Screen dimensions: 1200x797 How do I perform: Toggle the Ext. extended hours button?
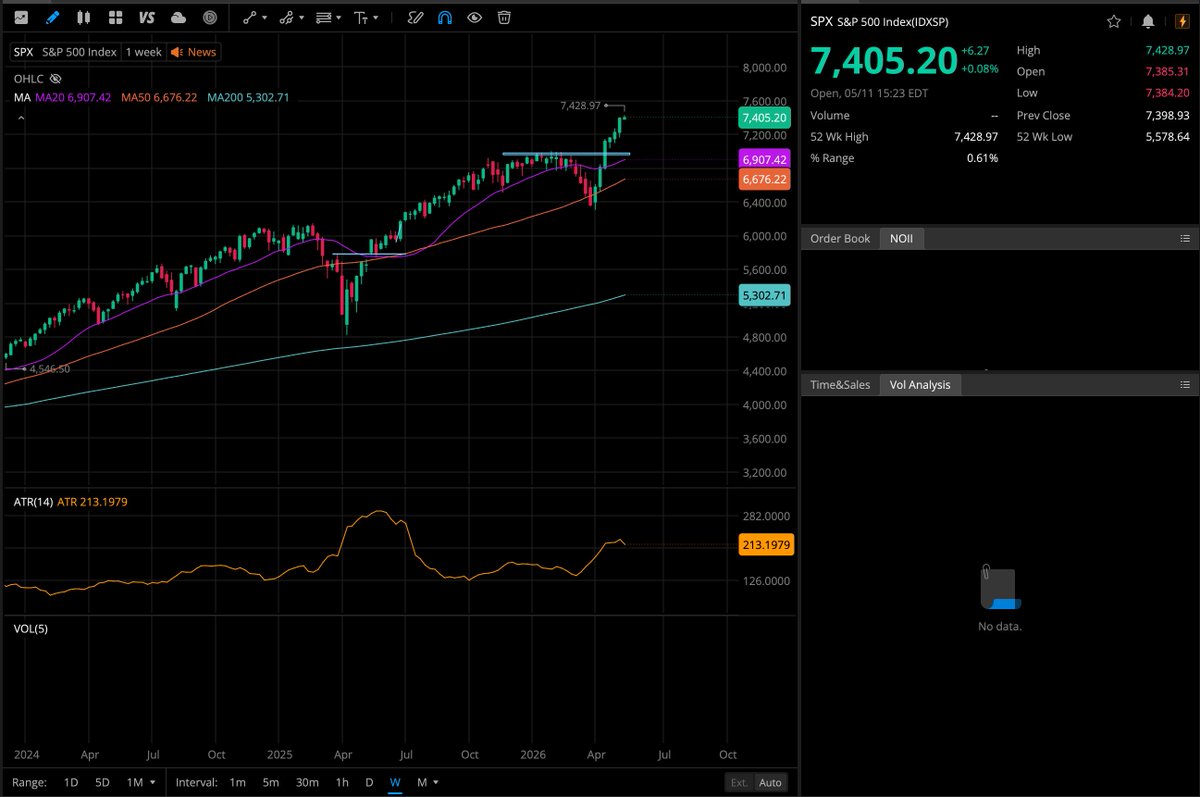point(739,783)
